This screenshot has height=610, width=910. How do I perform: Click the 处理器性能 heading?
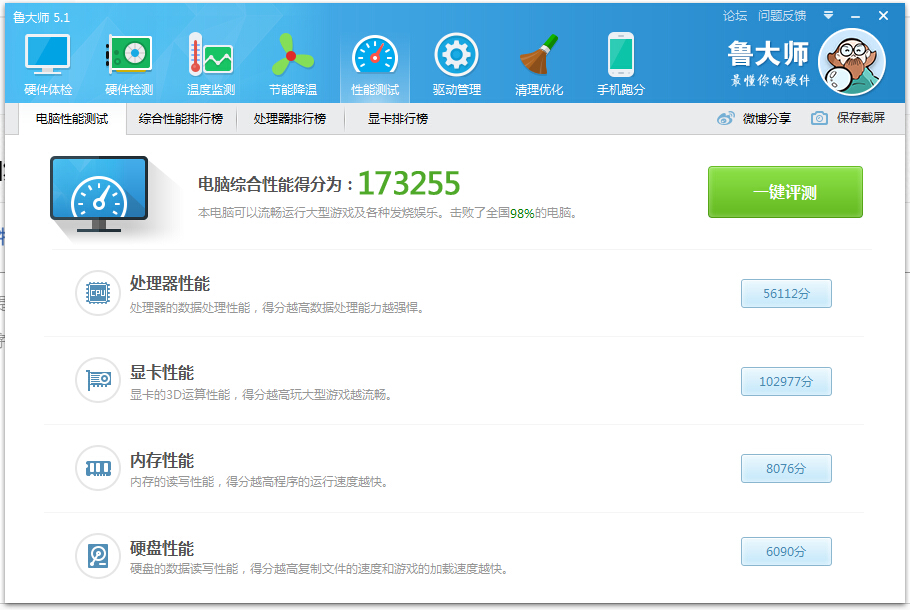[169, 283]
